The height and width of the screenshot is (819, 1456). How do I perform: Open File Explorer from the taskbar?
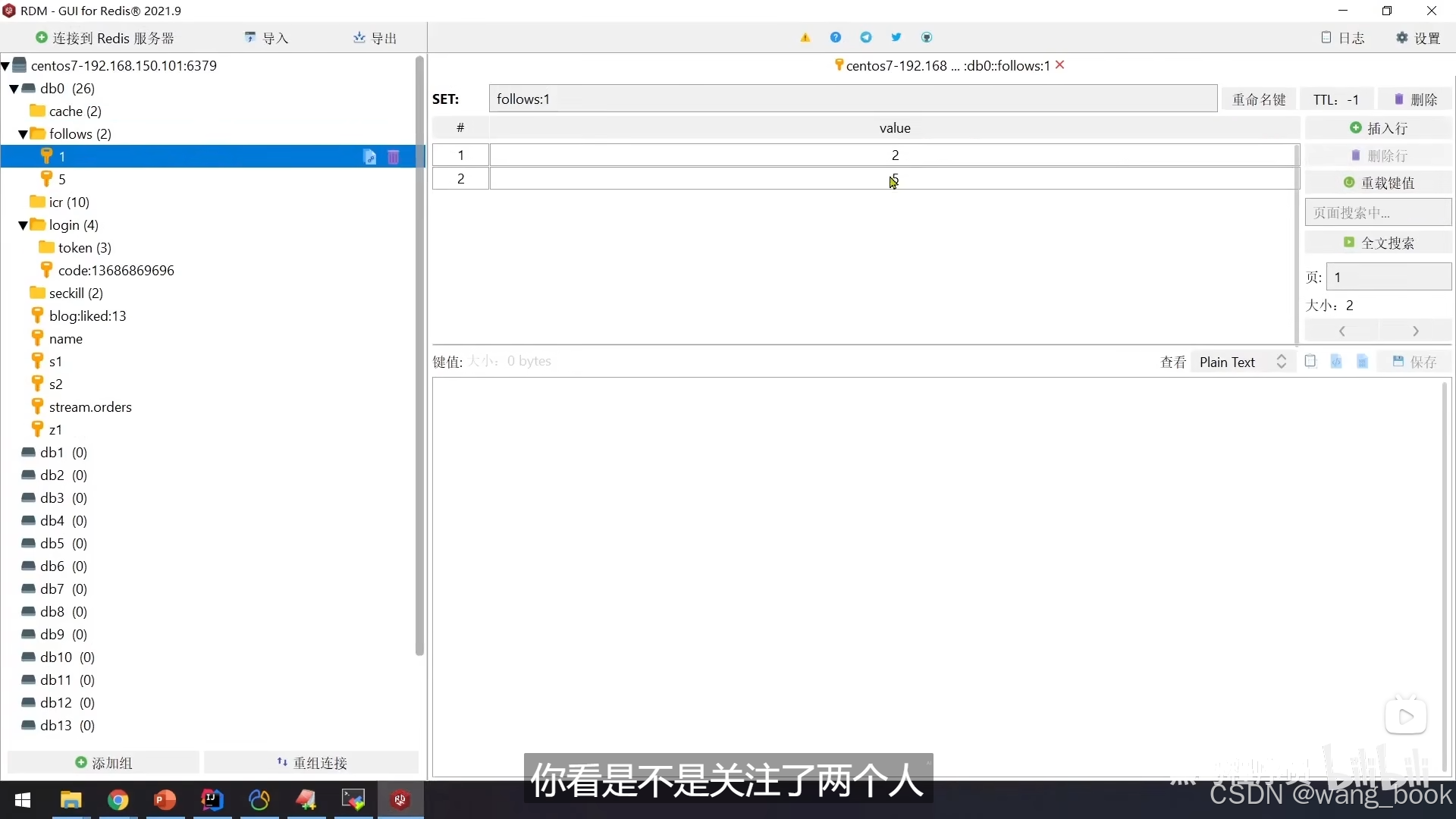71,800
